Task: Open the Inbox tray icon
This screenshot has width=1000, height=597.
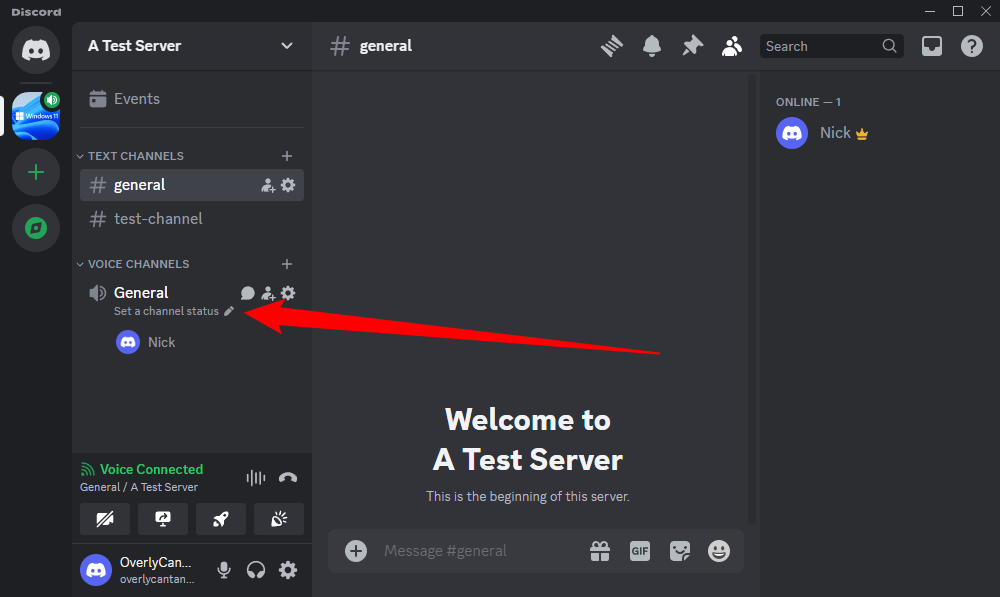Action: pyautogui.click(x=932, y=46)
